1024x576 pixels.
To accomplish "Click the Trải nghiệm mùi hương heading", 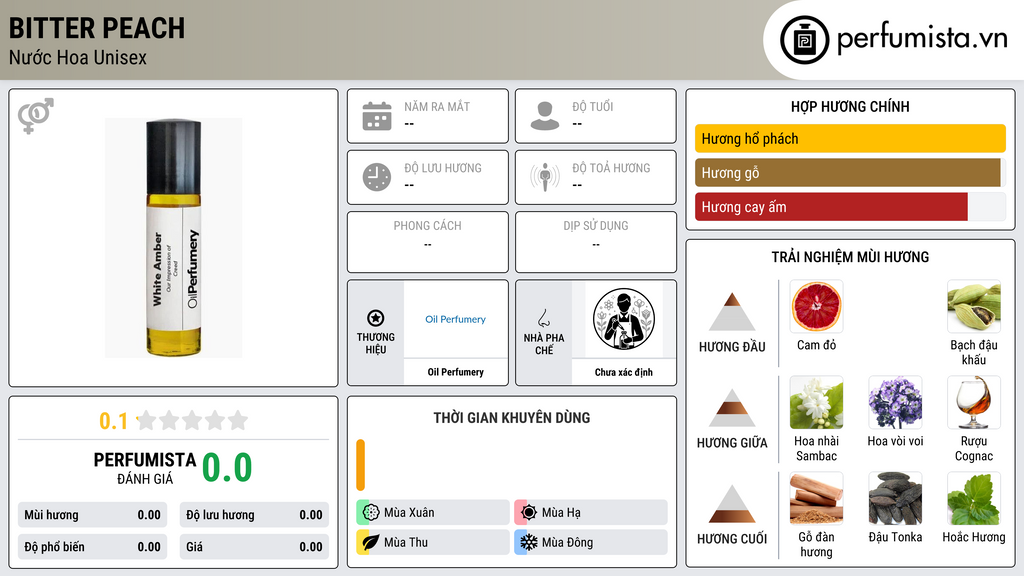I will [x=850, y=257].
